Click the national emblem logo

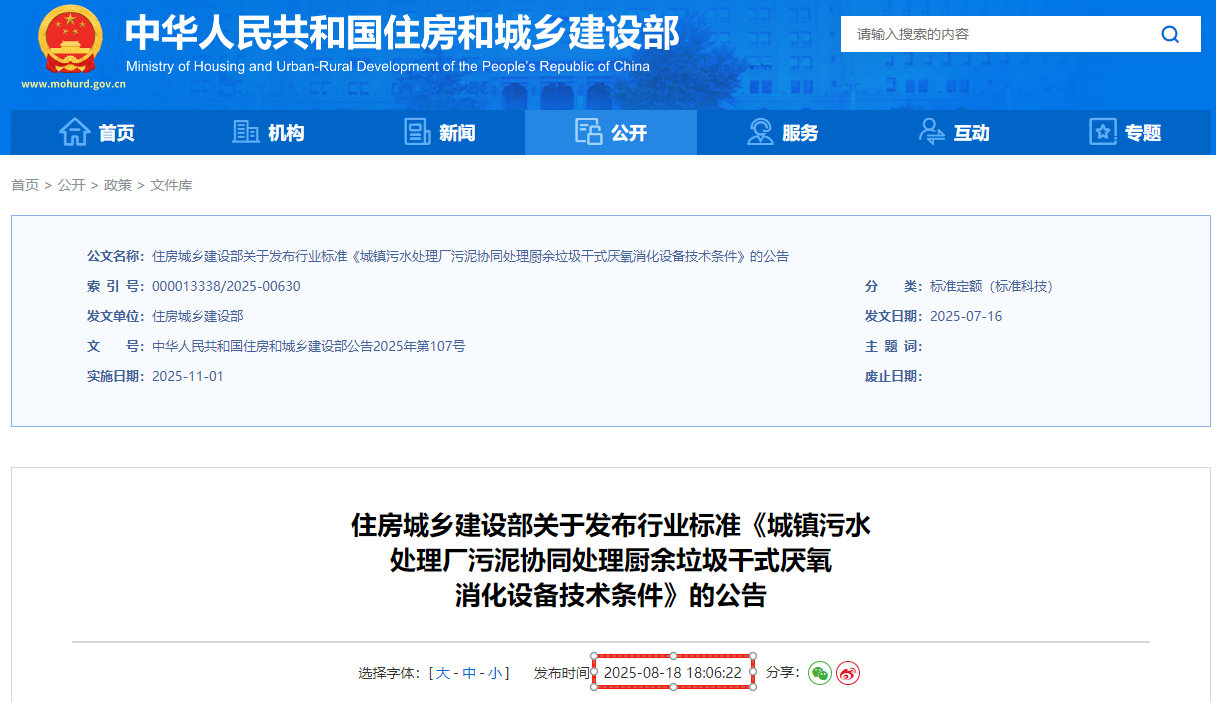(70, 39)
